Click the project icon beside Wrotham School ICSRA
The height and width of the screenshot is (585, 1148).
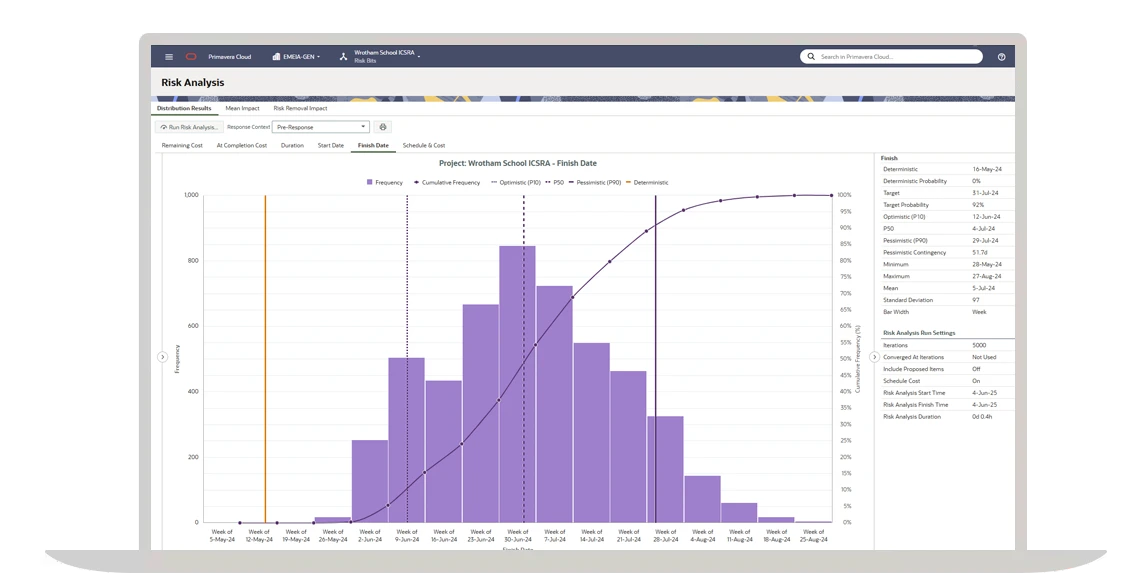pos(343,56)
